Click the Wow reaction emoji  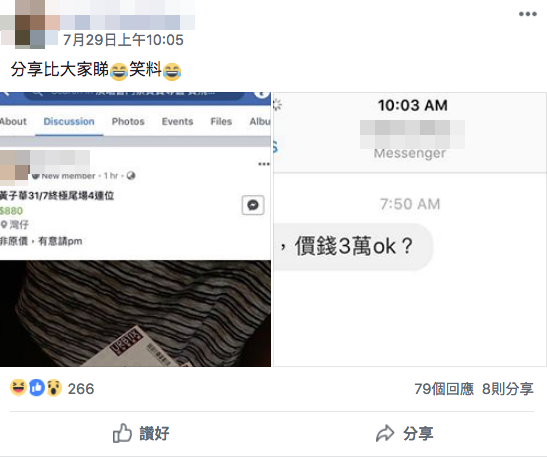click(54, 388)
